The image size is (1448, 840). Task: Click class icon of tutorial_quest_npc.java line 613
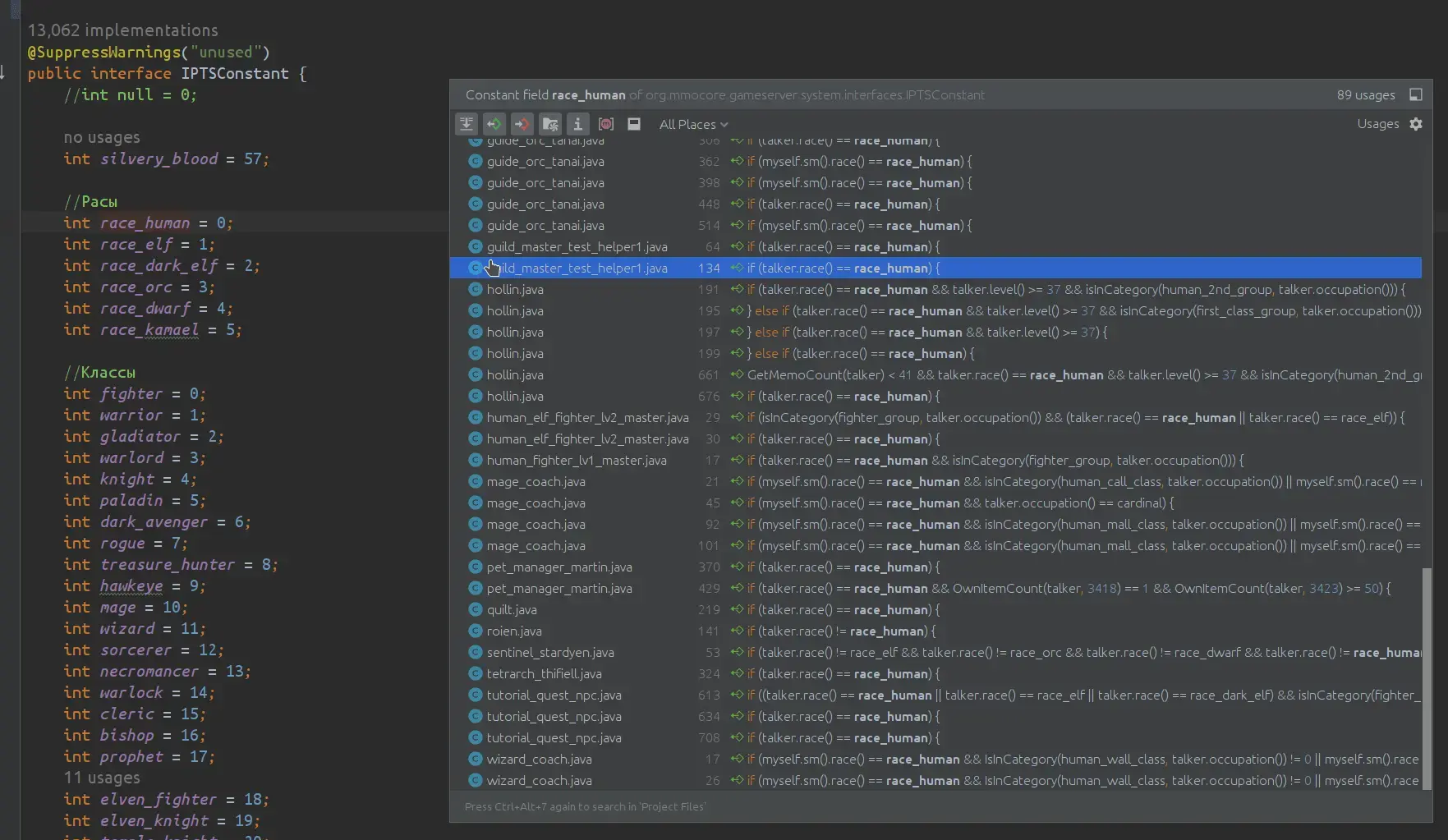(x=475, y=695)
